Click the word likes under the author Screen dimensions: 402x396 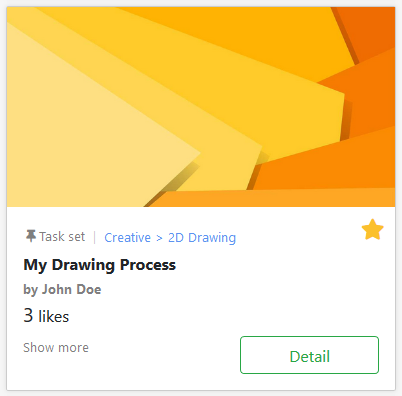[54, 316]
